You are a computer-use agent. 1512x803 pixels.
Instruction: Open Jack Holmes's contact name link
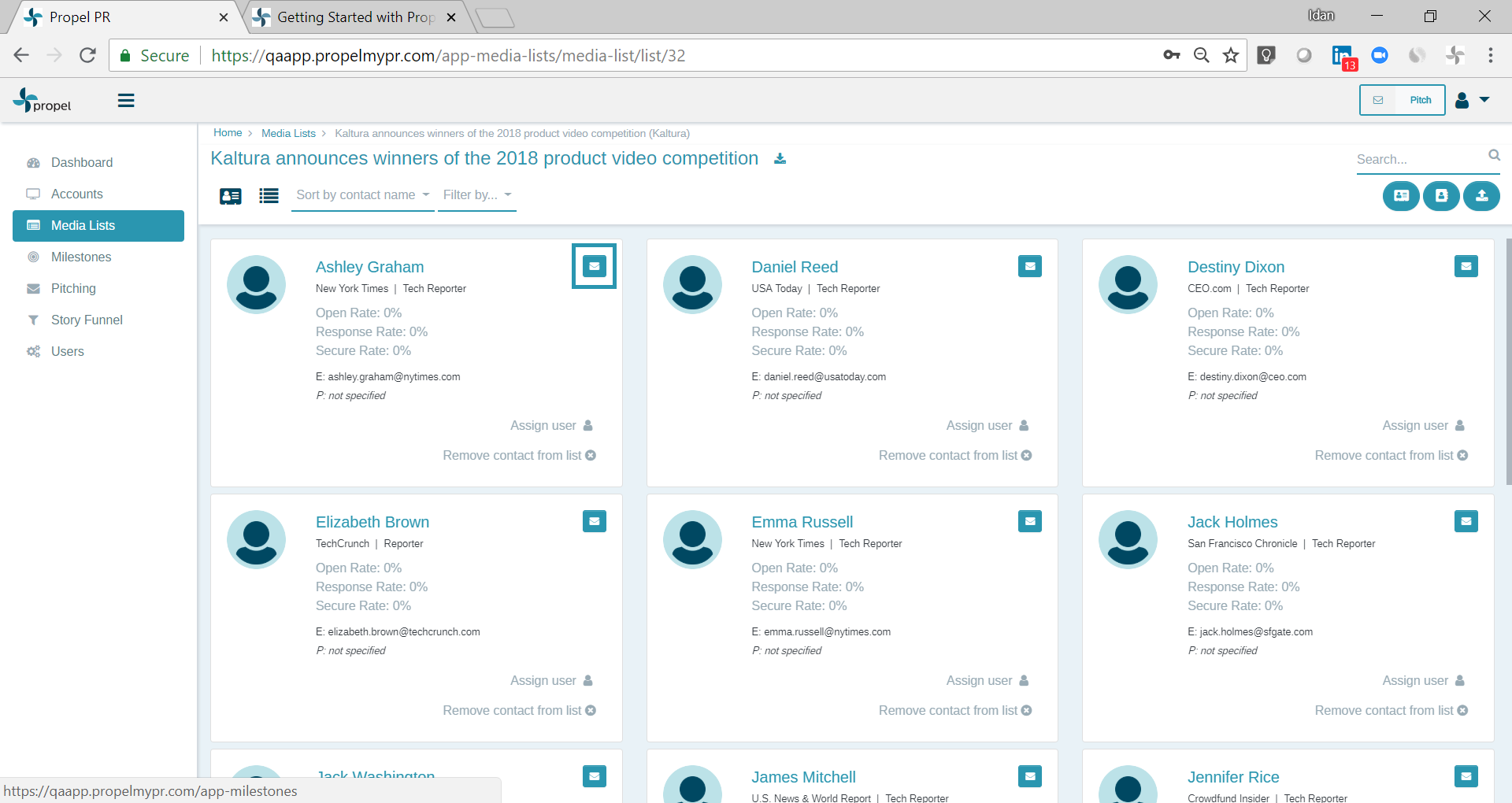coord(1232,522)
